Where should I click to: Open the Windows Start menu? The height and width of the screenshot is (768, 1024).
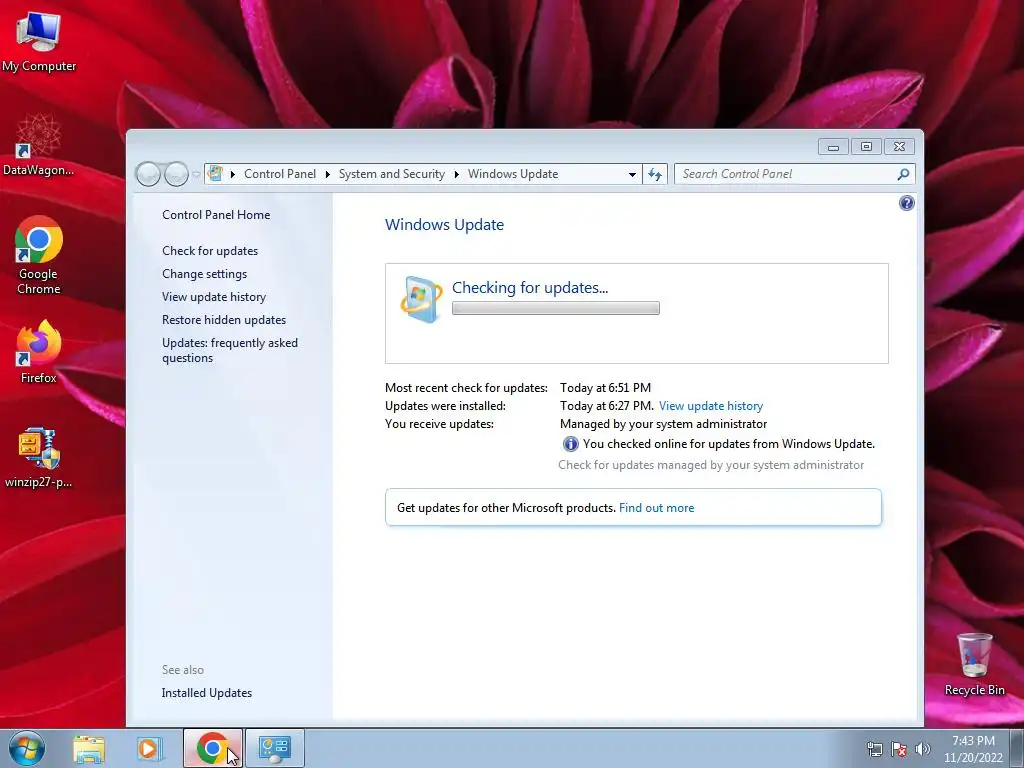tap(27, 748)
